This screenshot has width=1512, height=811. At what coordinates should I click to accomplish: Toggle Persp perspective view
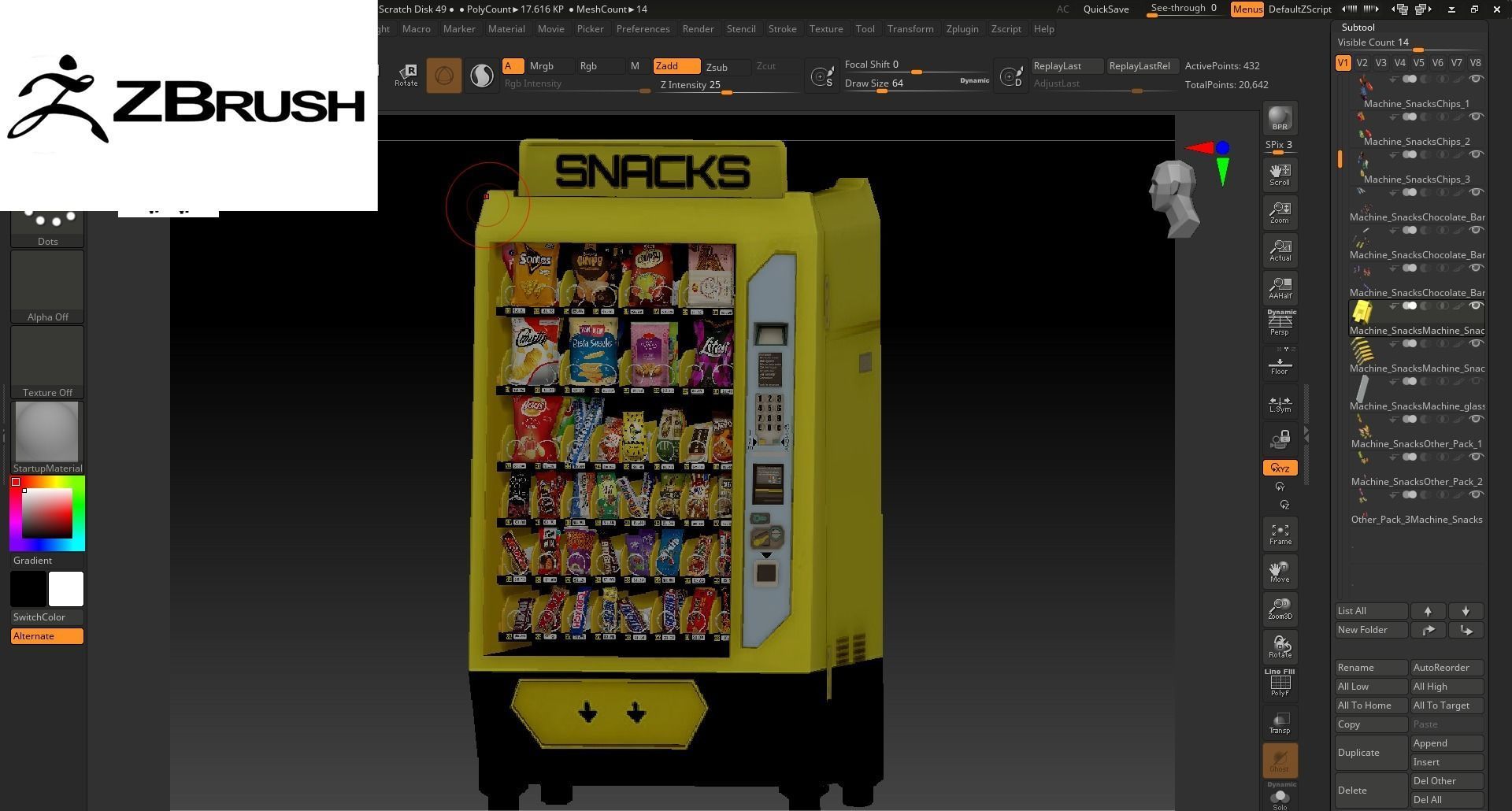coord(1280,324)
